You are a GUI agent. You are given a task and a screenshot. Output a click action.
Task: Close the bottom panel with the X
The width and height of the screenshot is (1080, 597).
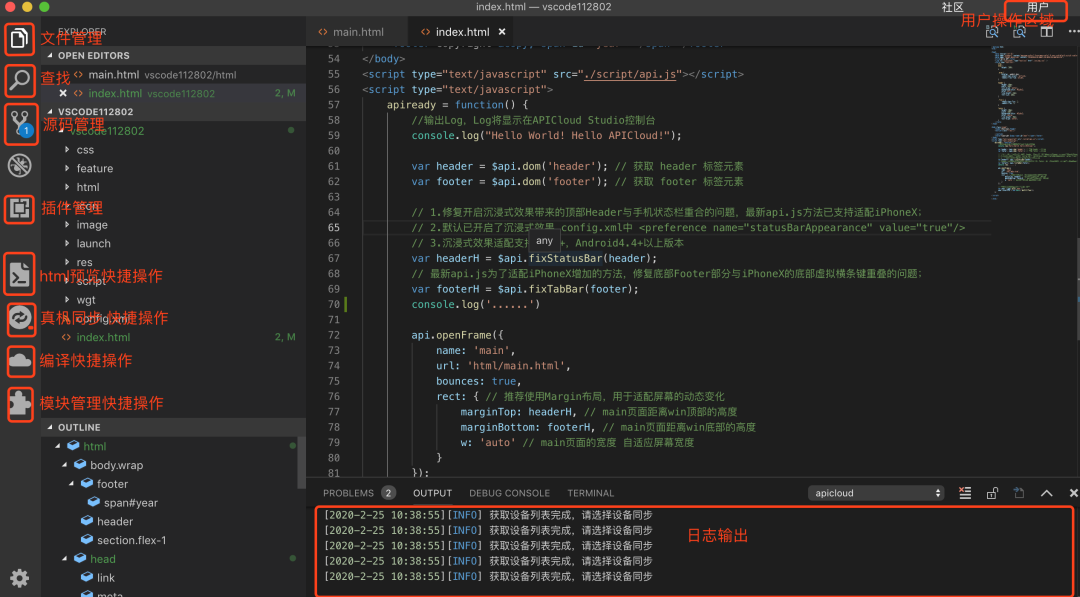(1073, 493)
